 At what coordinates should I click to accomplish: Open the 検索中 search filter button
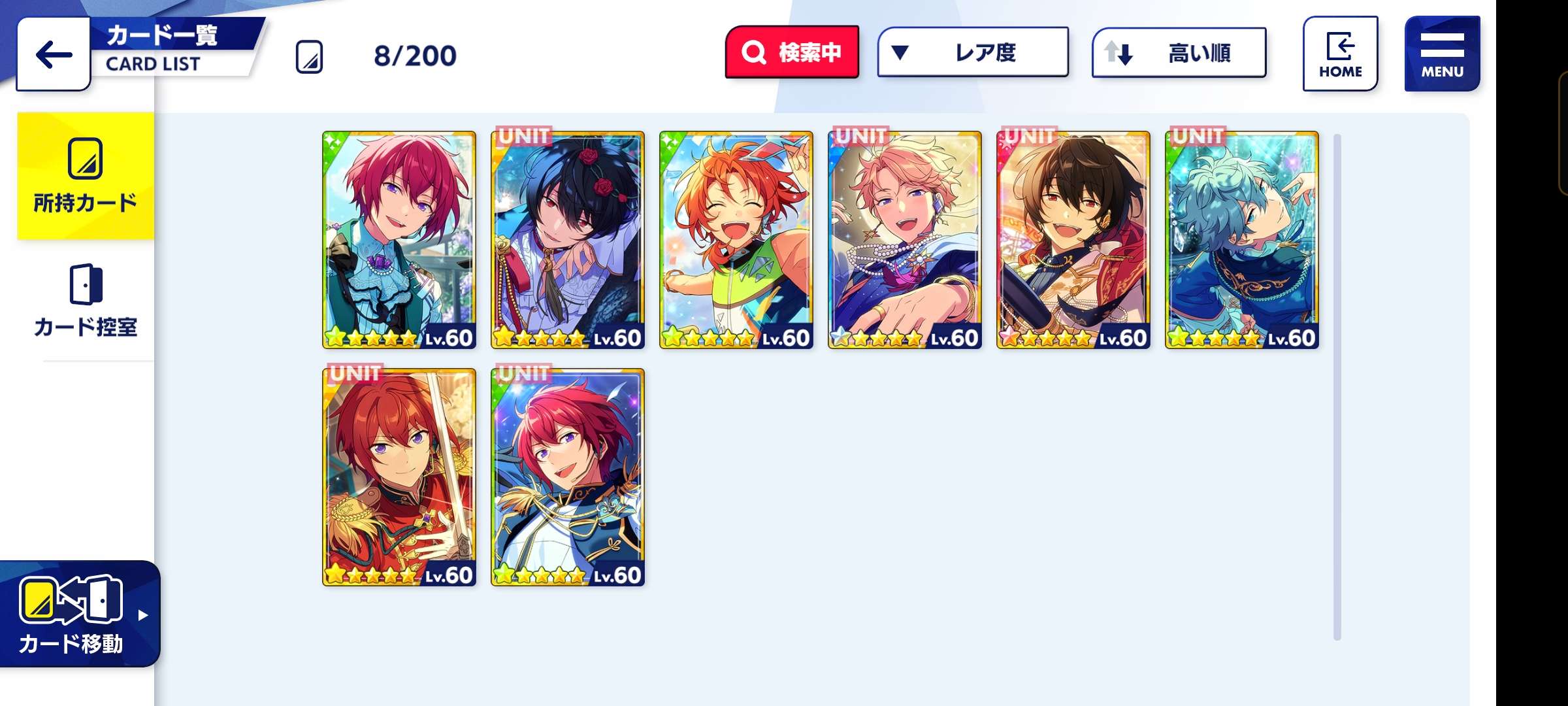click(x=792, y=52)
